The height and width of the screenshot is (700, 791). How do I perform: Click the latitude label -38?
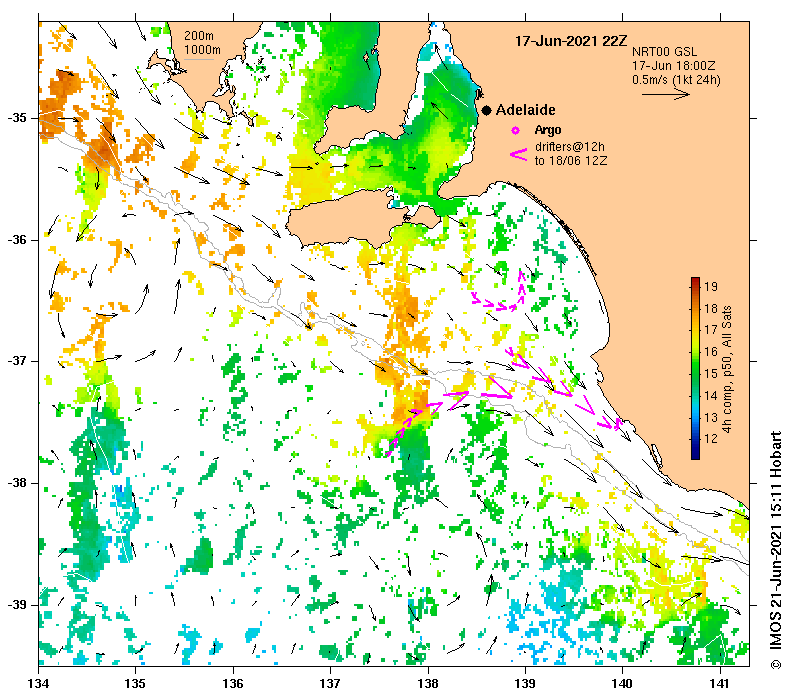pos(16,483)
